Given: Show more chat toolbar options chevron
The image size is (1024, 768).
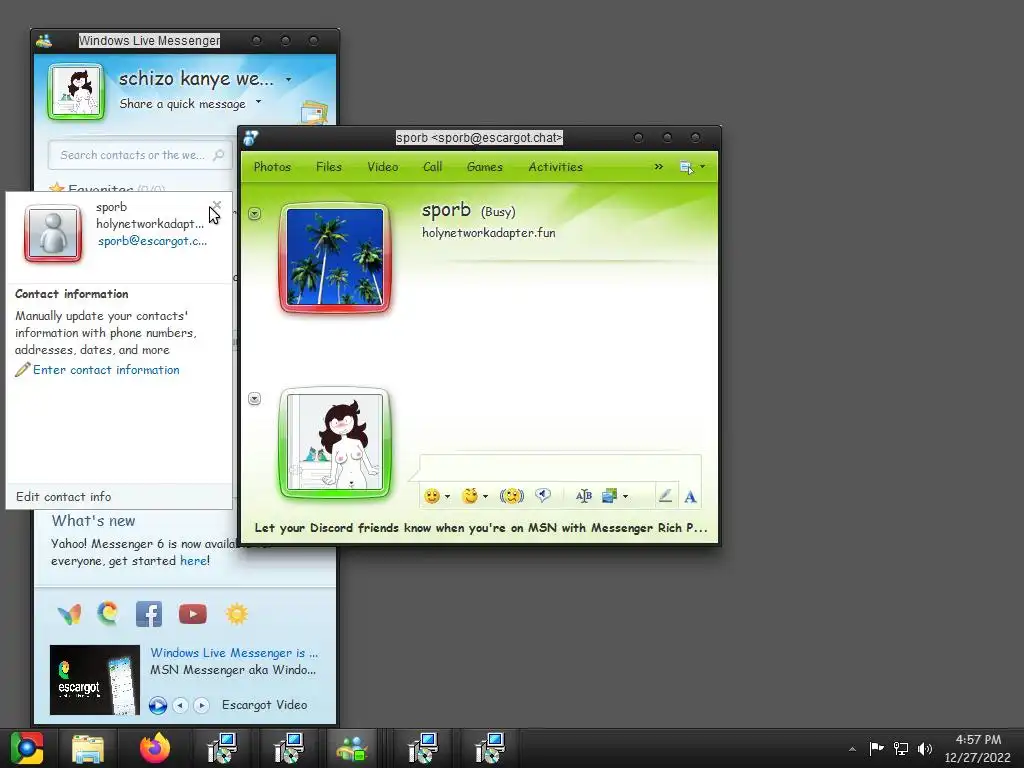Looking at the screenshot, I should (658, 167).
